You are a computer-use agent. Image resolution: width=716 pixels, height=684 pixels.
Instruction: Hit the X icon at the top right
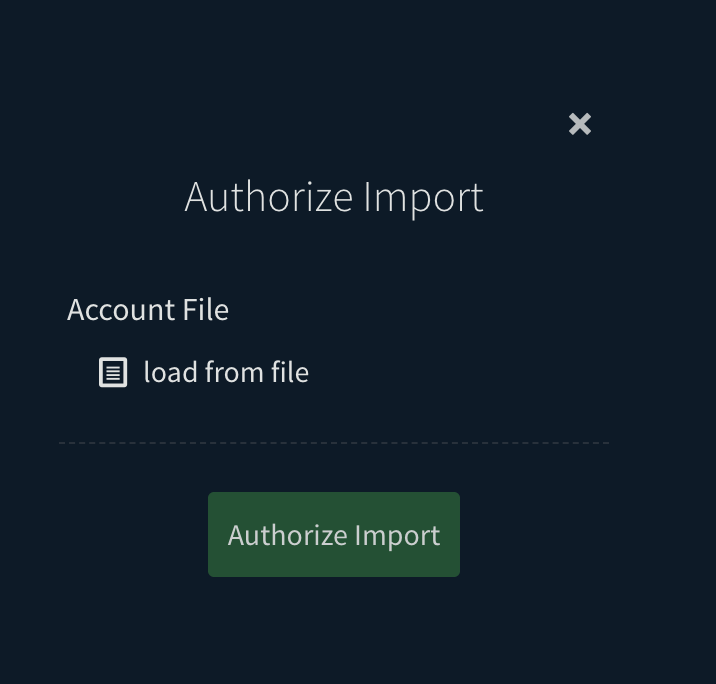pyautogui.click(x=580, y=124)
